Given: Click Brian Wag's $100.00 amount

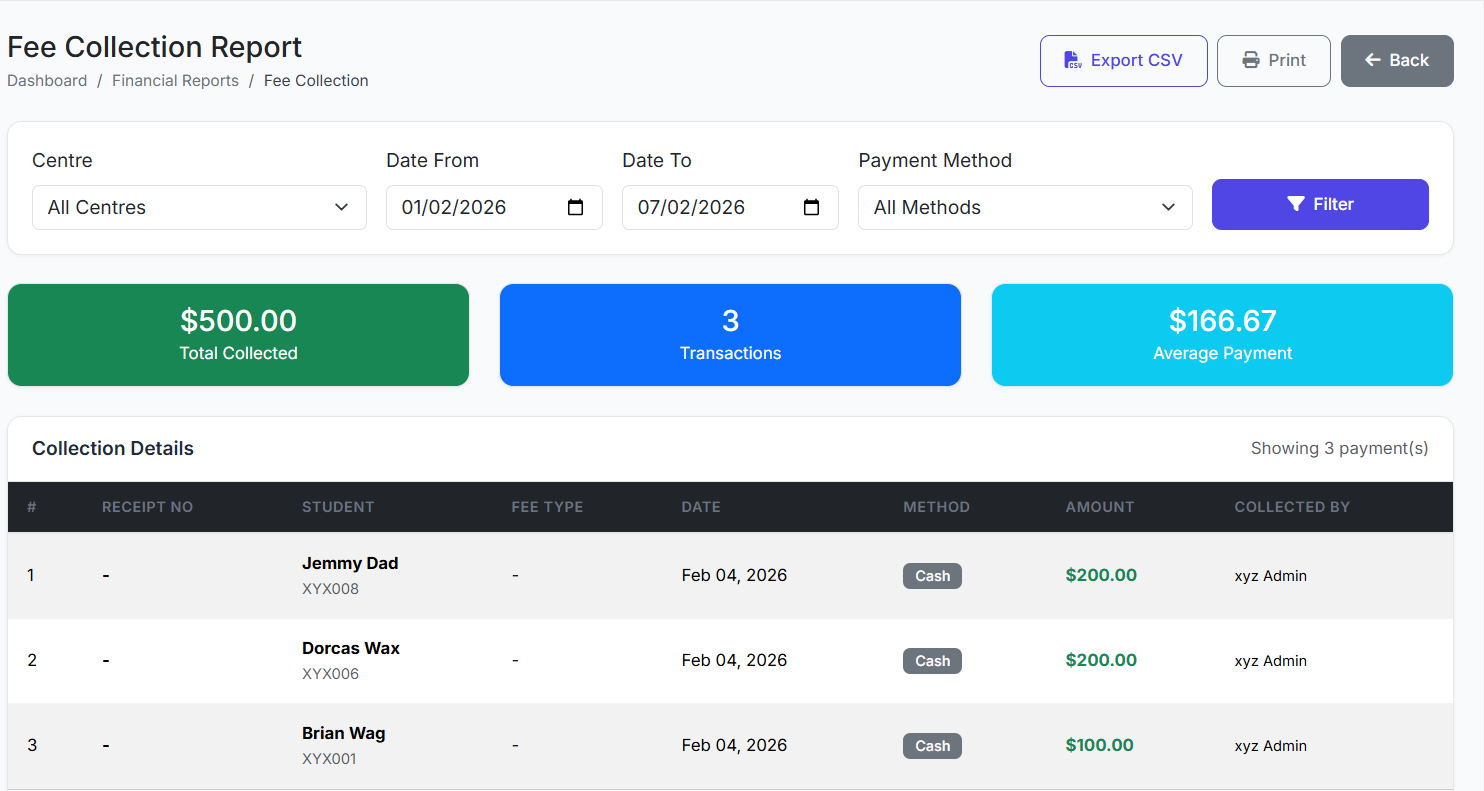Looking at the screenshot, I should [x=1100, y=745].
